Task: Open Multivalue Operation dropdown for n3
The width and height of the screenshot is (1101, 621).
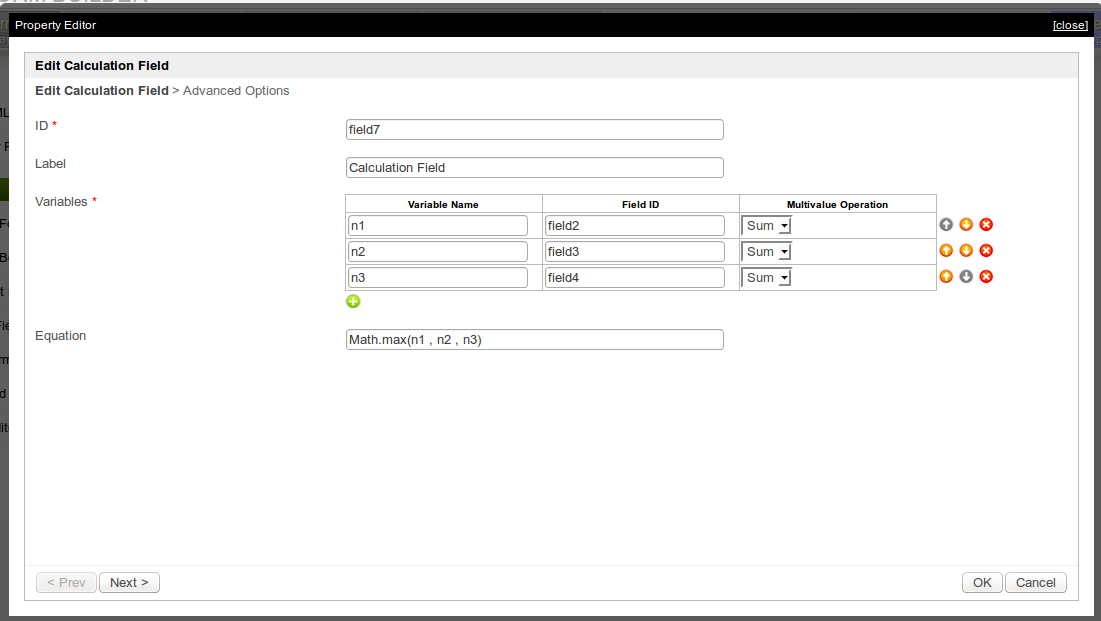Action: 767,278
